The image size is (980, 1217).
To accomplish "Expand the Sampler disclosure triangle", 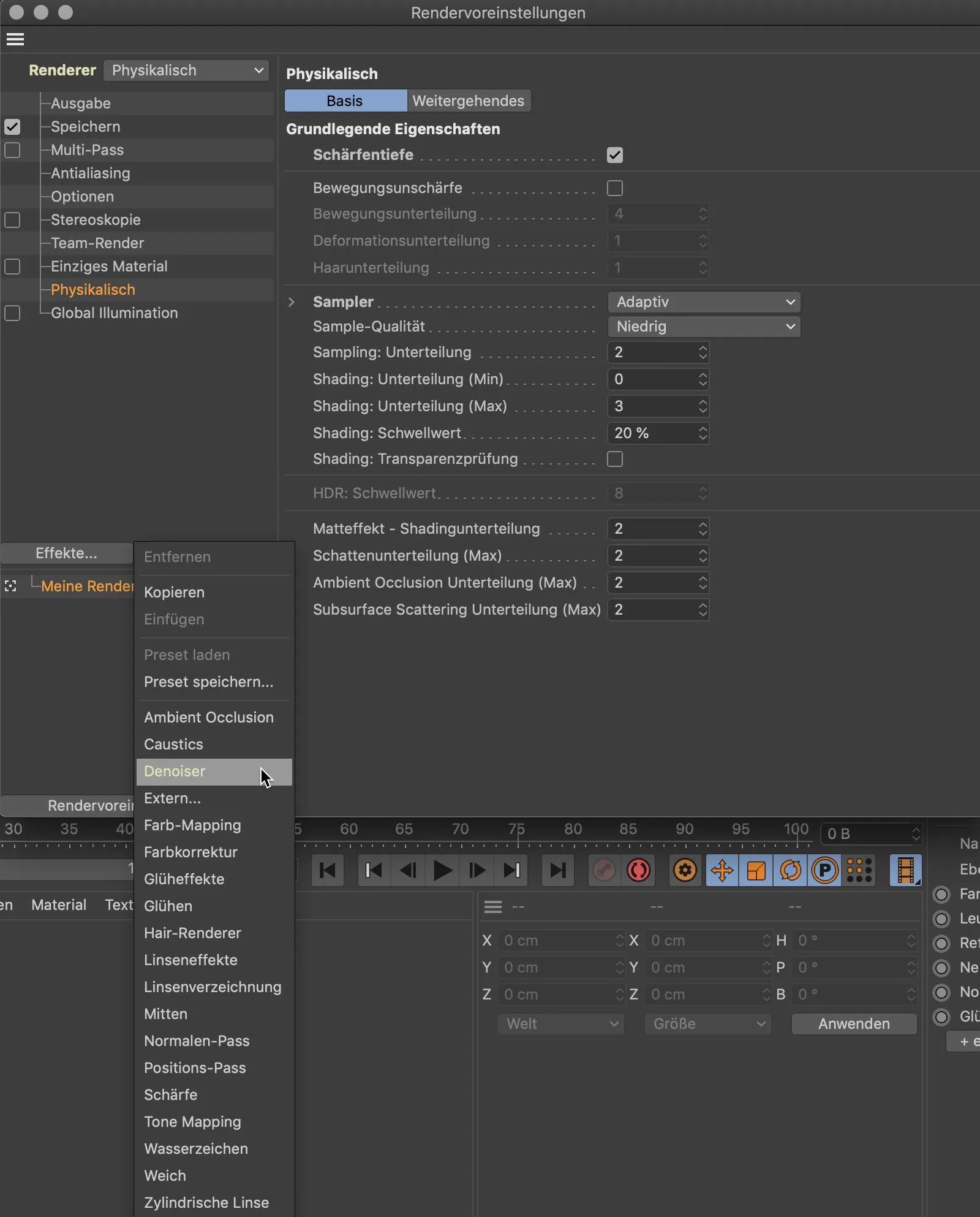I will click(291, 301).
